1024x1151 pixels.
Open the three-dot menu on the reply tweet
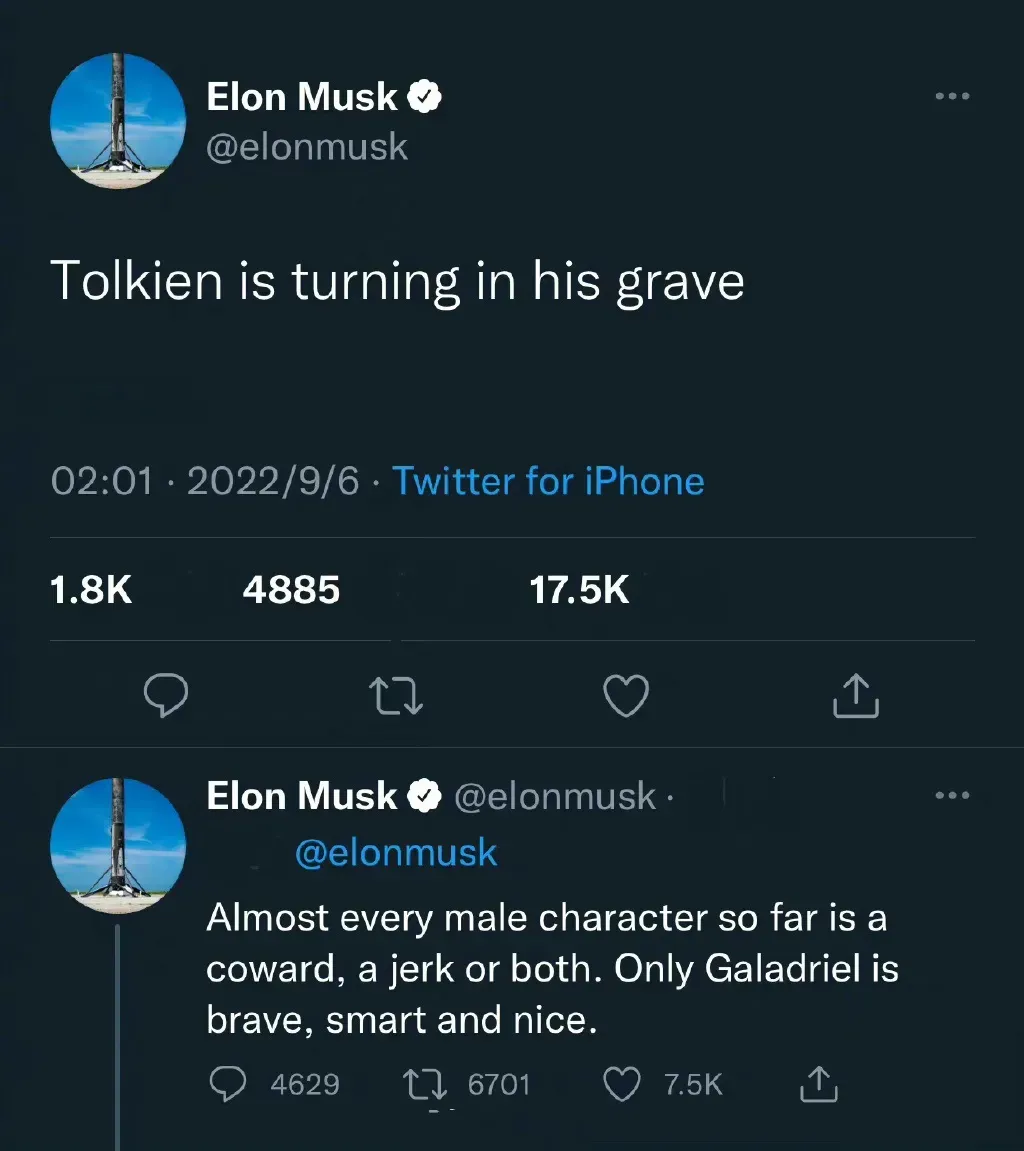tap(952, 796)
